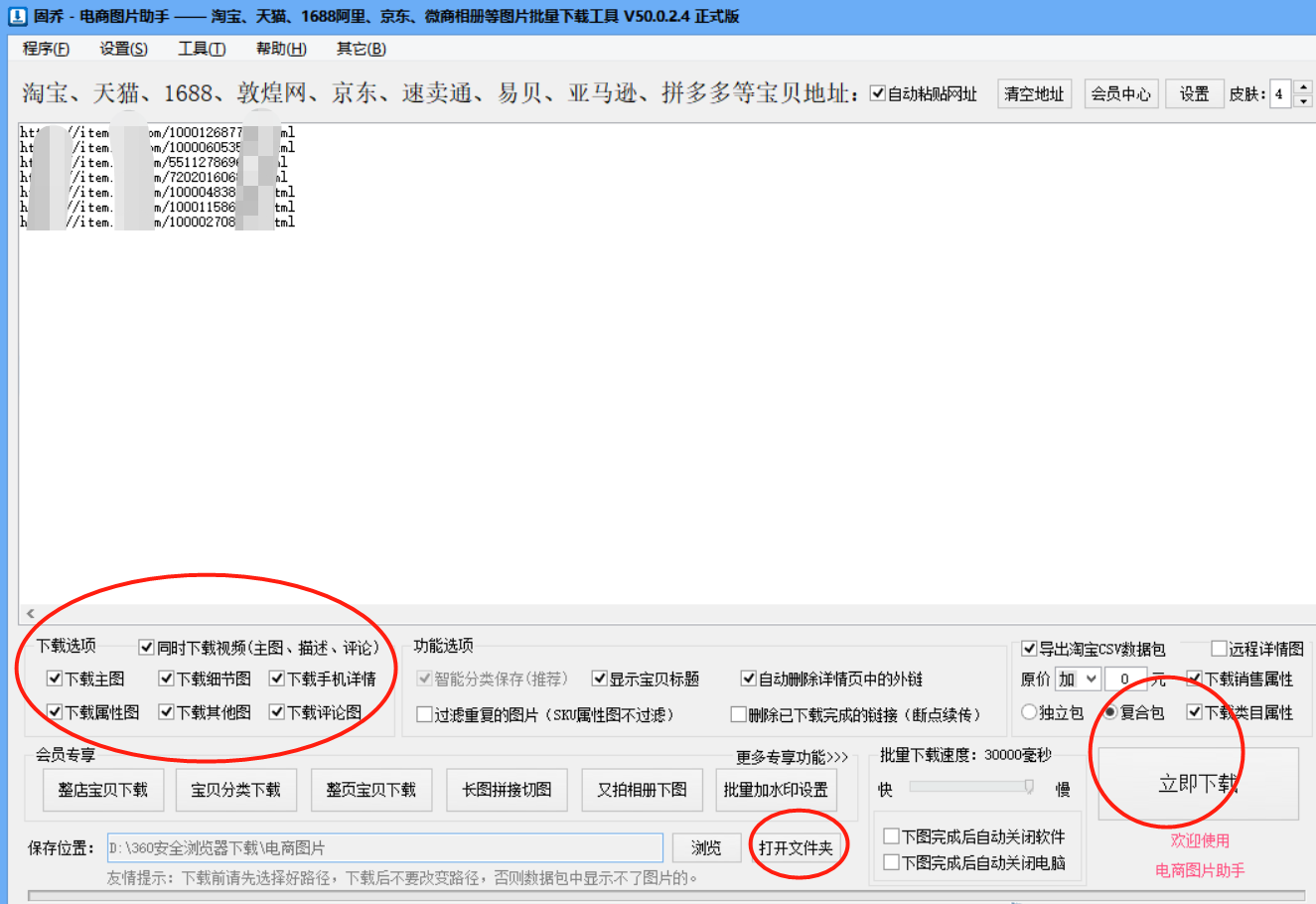Toggle 同时下载视频 checkbox
Image resolution: width=1316 pixels, height=904 pixels.
click(x=147, y=648)
